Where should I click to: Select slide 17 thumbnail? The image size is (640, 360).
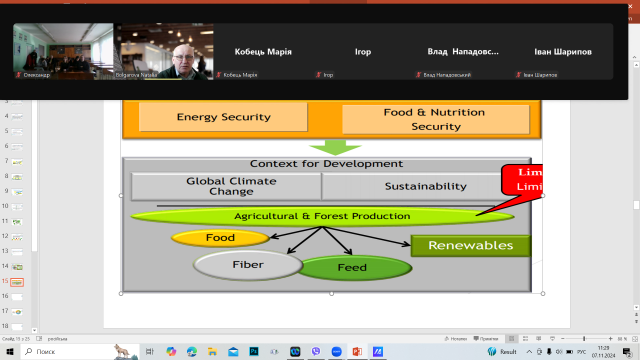(x=17, y=312)
